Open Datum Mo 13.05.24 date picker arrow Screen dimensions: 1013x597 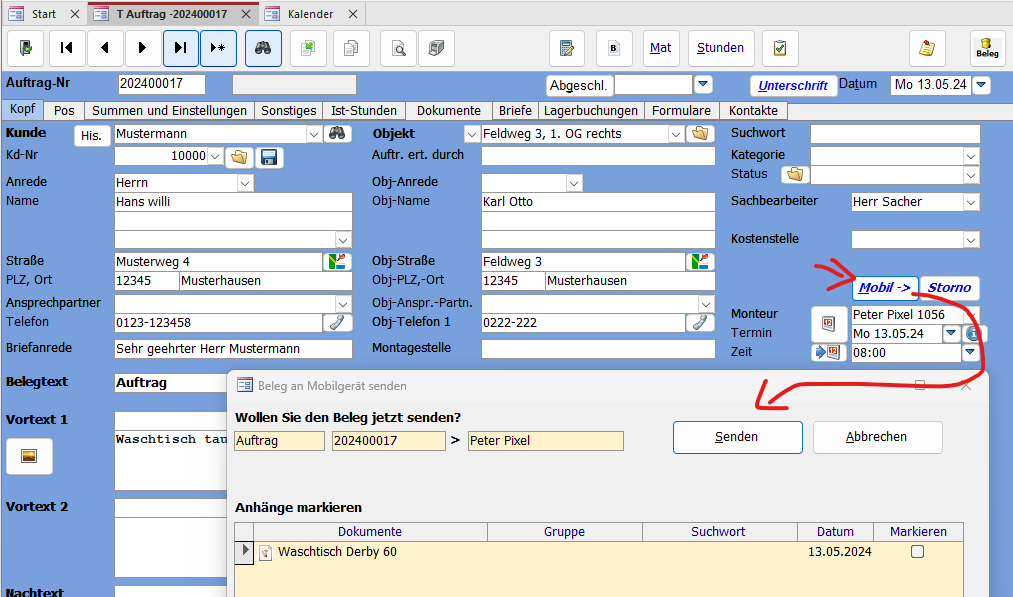coord(981,85)
